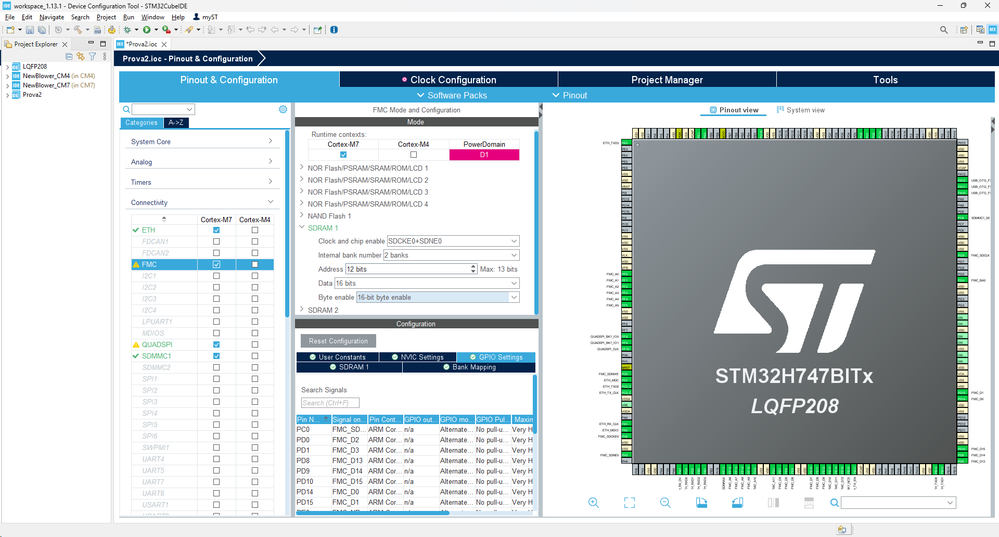
Task: Open the Software Packs dropdown link
Action: coord(452,96)
